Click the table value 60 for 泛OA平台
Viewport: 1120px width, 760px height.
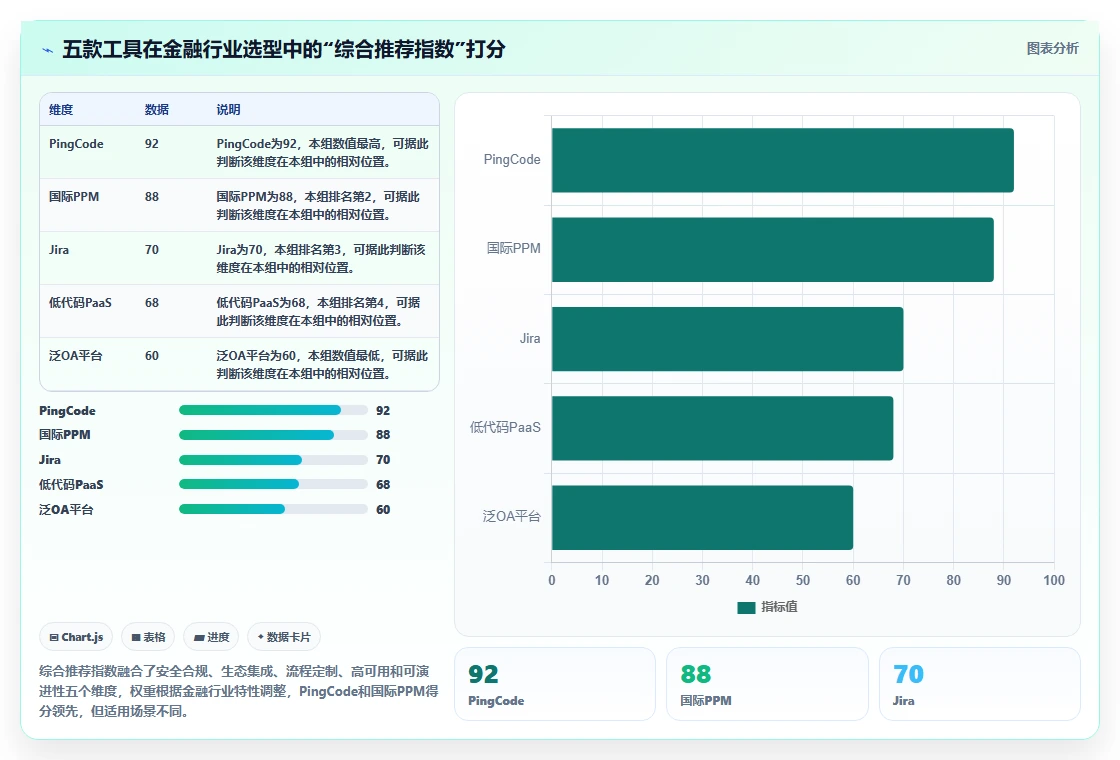point(151,356)
